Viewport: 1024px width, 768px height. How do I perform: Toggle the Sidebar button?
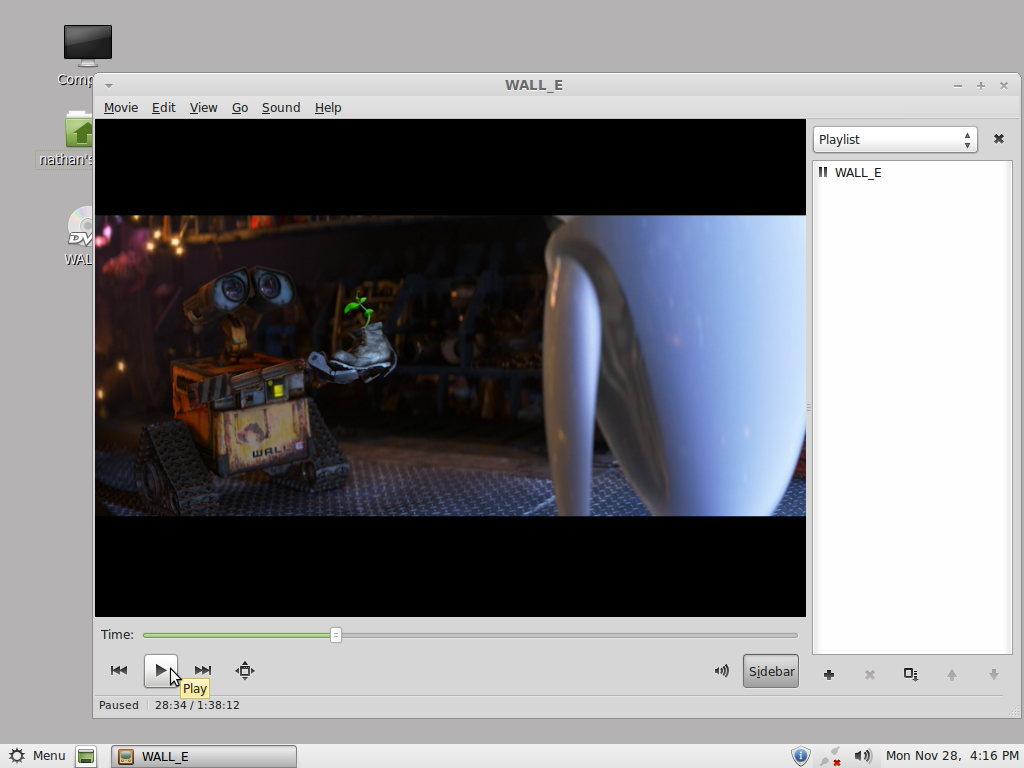(x=771, y=671)
